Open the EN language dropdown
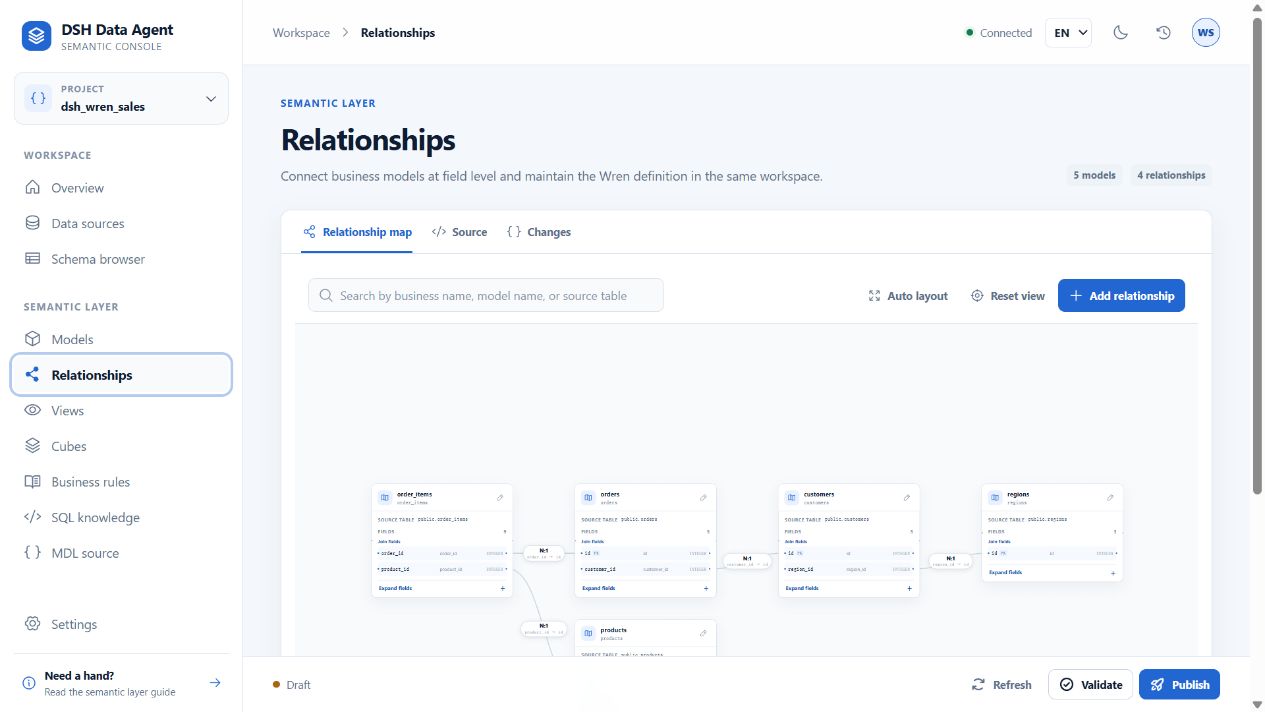The height and width of the screenshot is (712, 1265). 1069,33
